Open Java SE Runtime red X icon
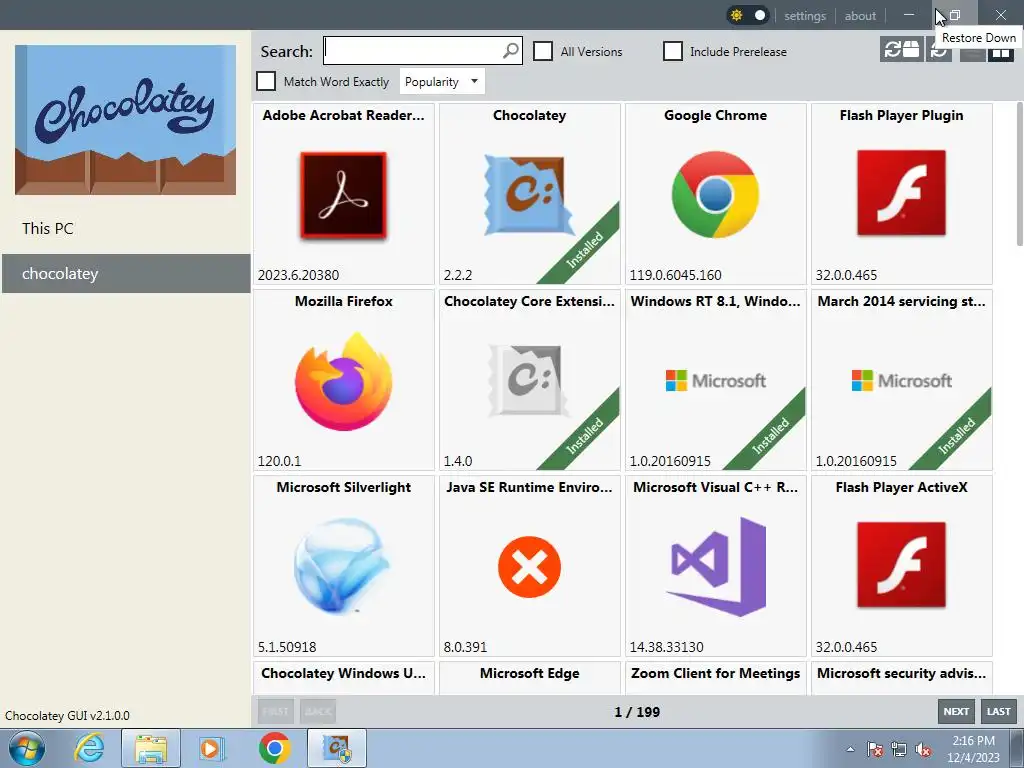Viewport: 1024px width, 768px height. point(529,567)
